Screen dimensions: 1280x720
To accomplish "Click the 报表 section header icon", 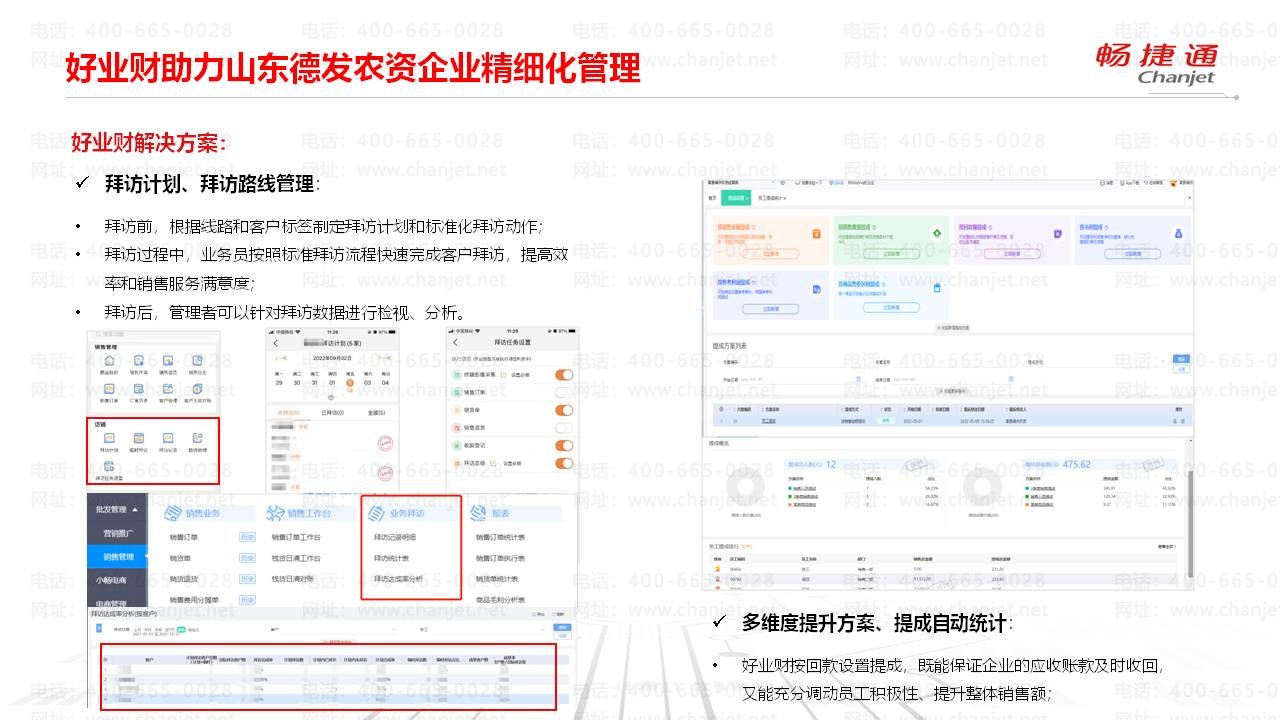I will click(478, 513).
